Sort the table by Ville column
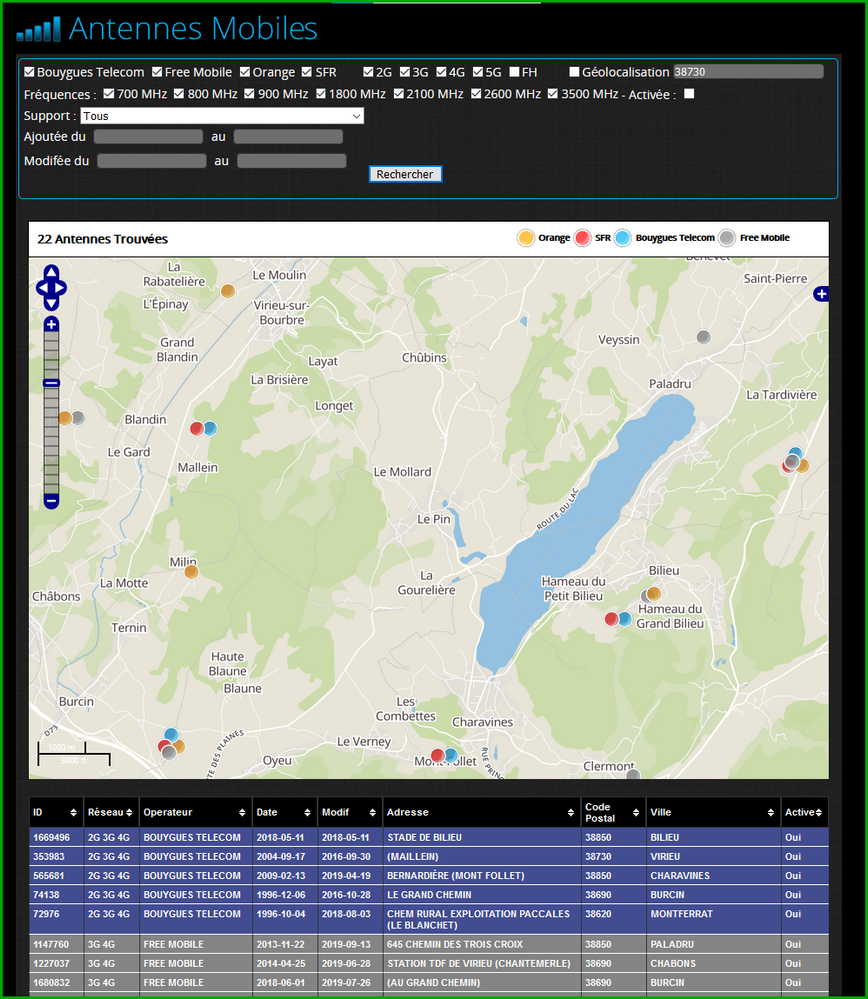This screenshot has width=868, height=999. [x=711, y=812]
